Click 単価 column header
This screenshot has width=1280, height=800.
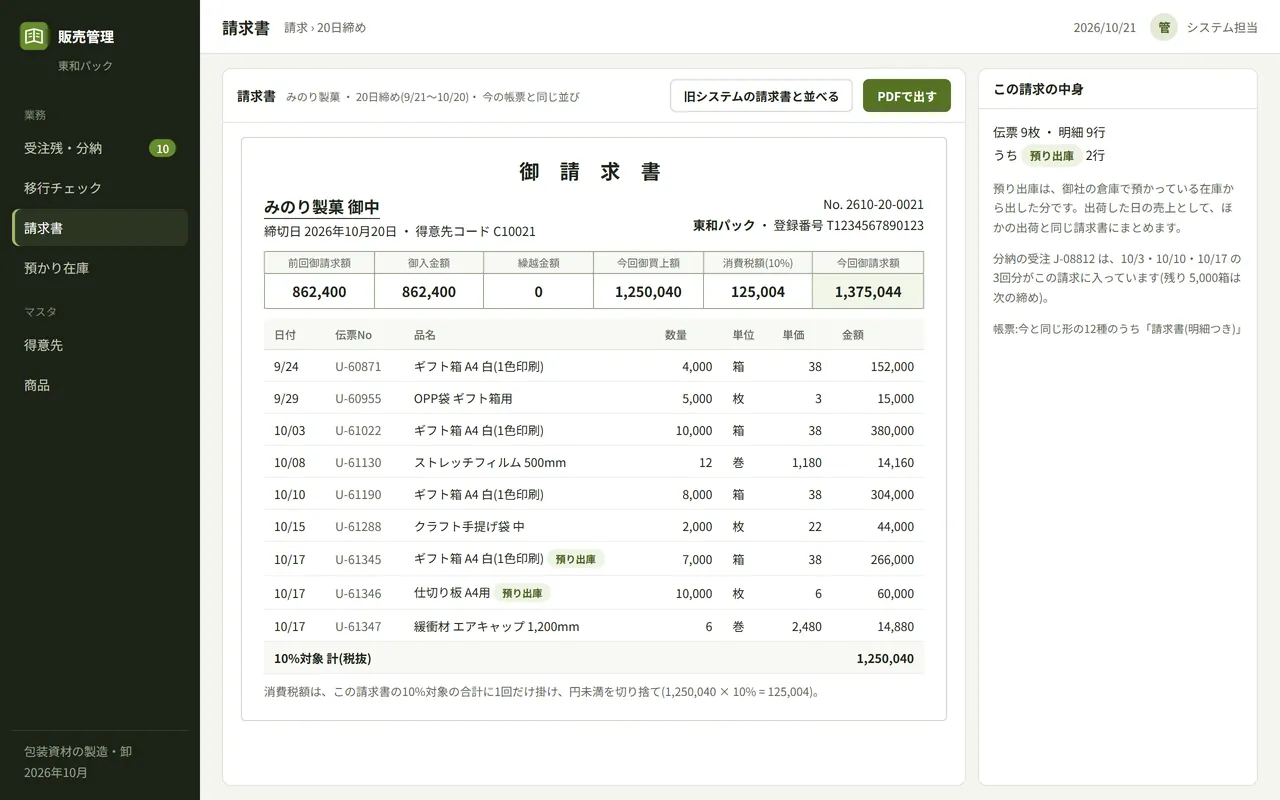point(793,335)
